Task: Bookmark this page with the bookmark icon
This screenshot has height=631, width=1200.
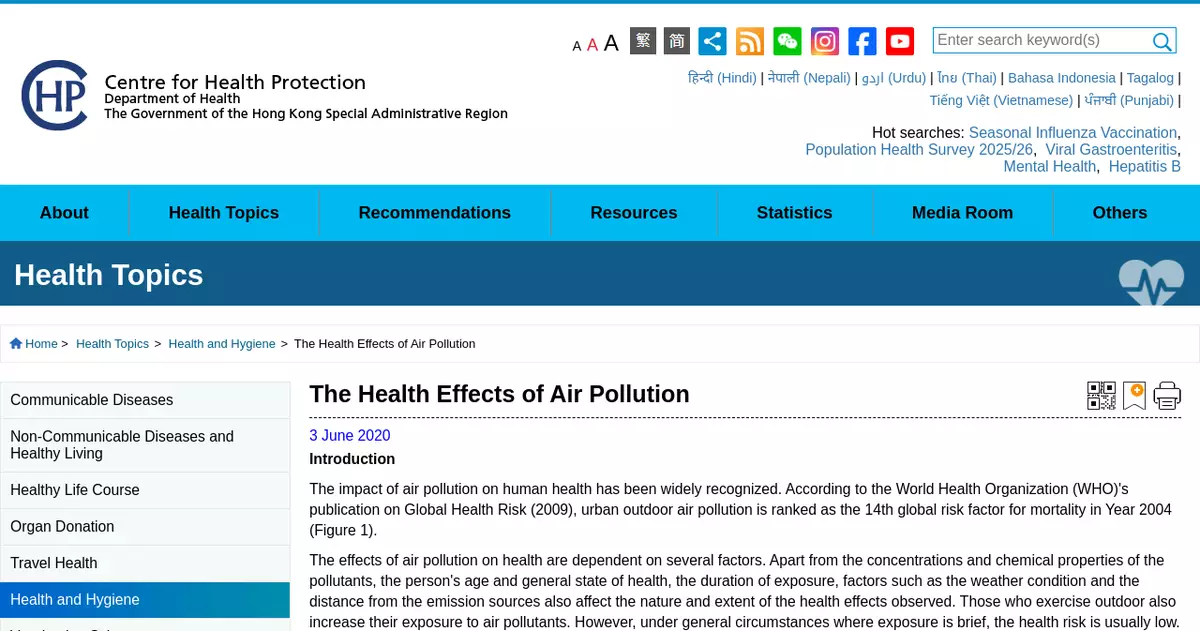Action: [x=1134, y=396]
